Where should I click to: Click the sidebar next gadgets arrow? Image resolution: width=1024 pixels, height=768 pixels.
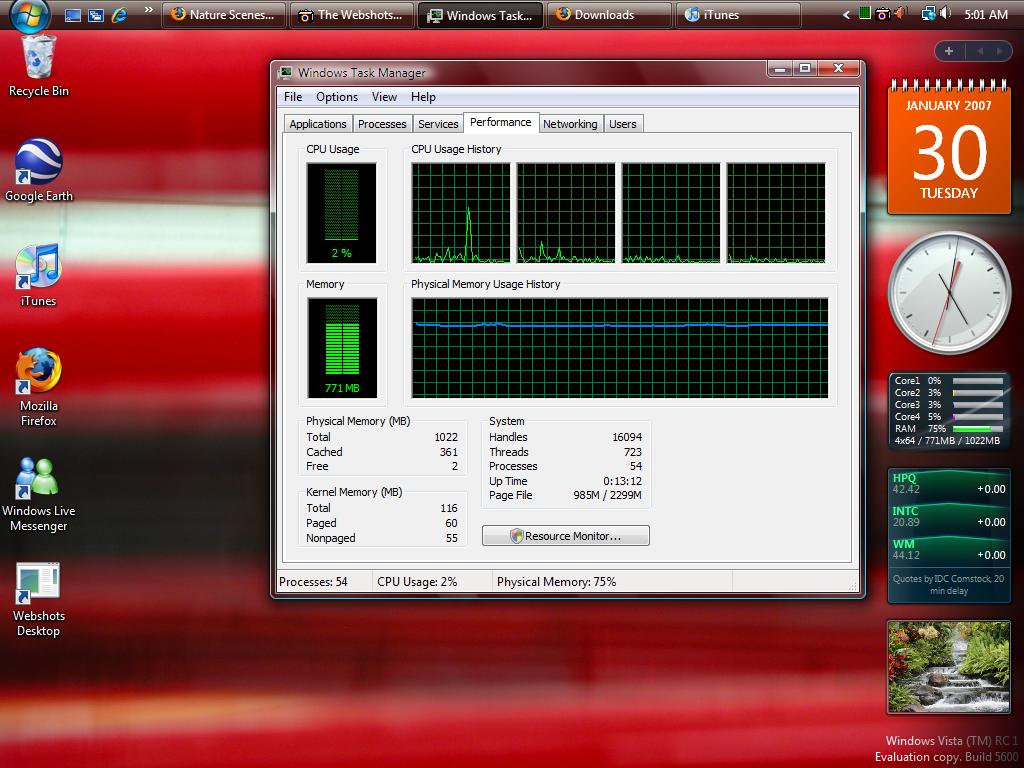999,51
